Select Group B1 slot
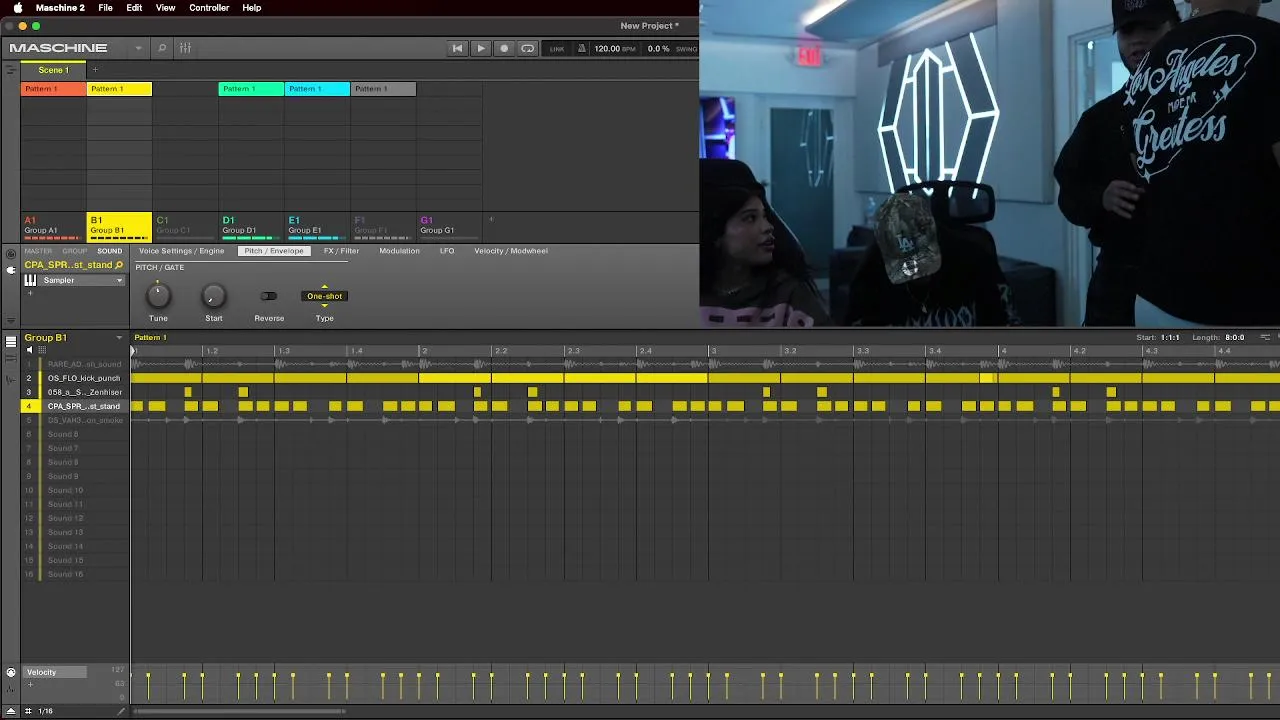Screen dimensions: 1280x720 pos(120,226)
